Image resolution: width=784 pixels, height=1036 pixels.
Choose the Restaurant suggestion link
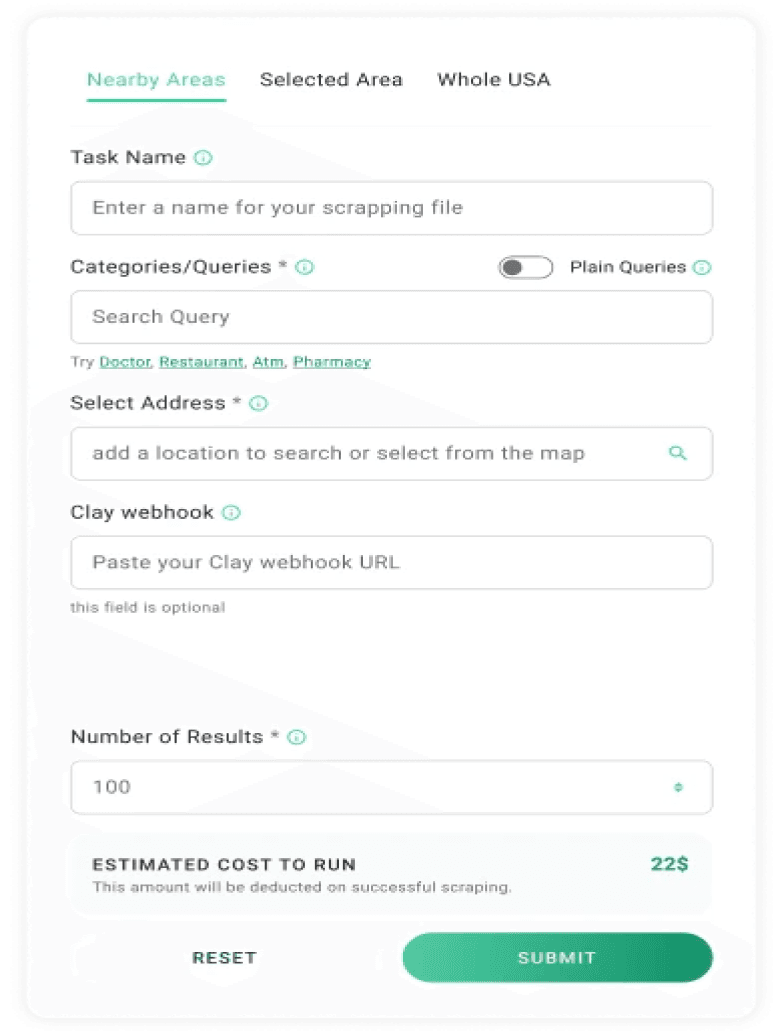point(201,362)
